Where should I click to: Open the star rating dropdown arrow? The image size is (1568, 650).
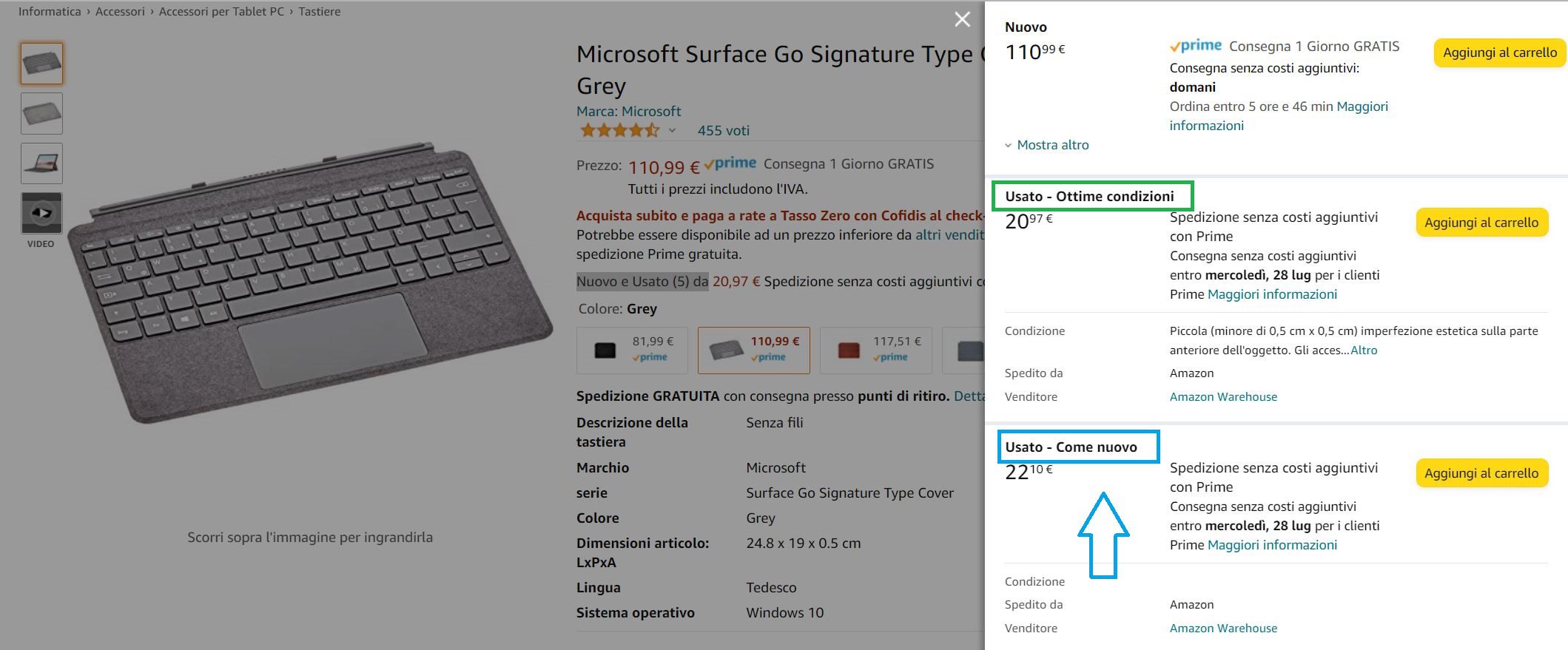[x=672, y=131]
